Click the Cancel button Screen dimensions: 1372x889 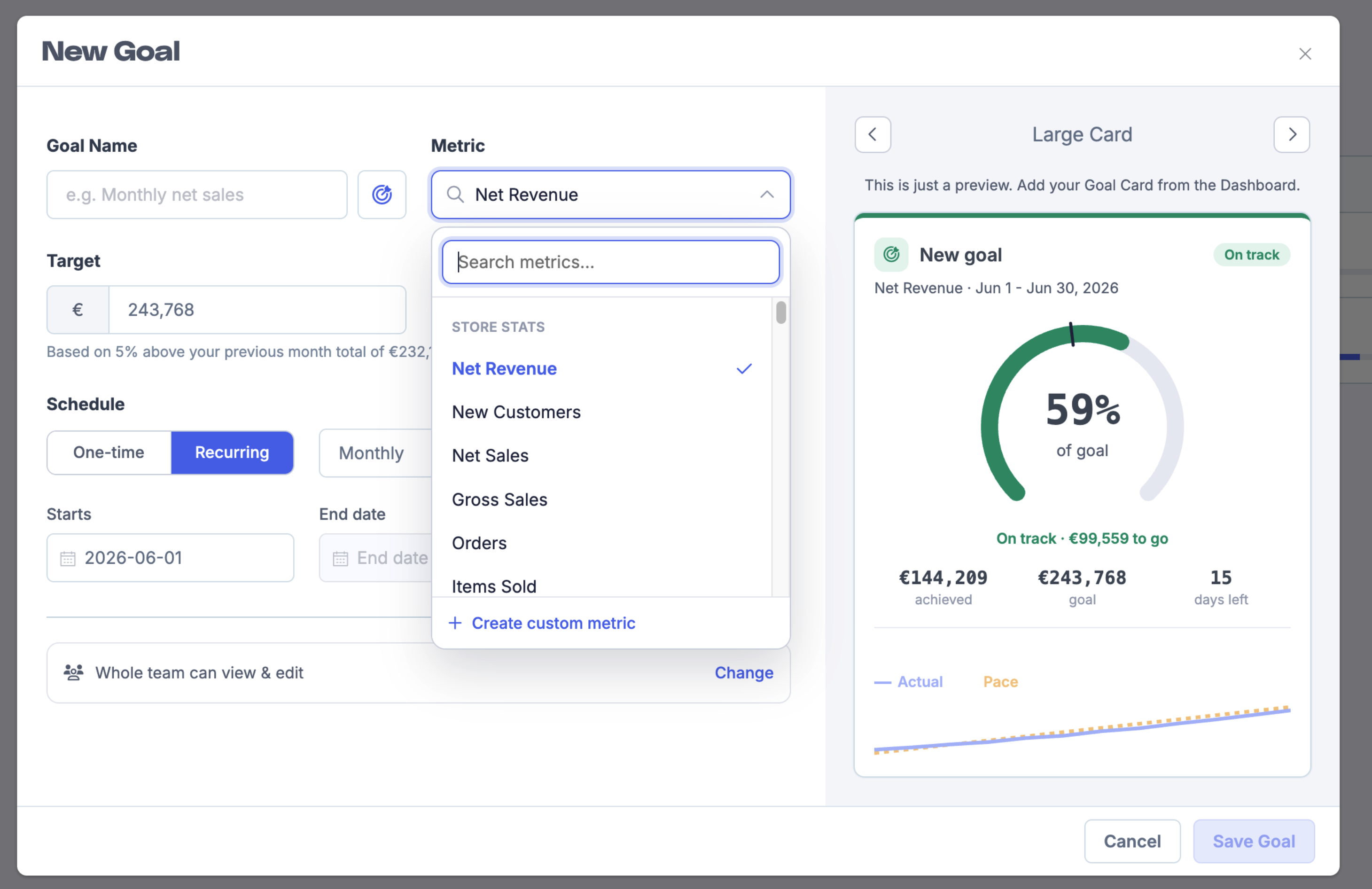click(x=1131, y=841)
